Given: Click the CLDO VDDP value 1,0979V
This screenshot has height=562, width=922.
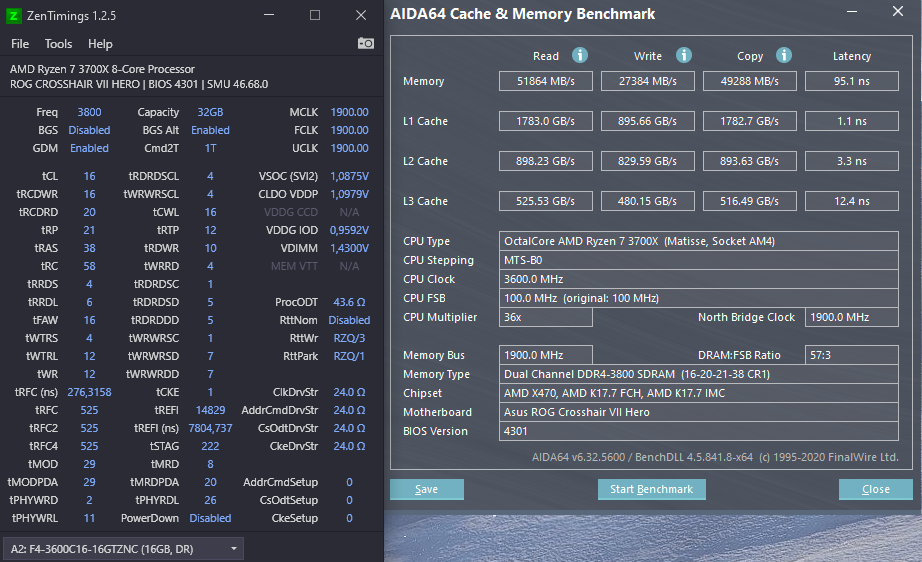Looking at the screenshot, I should pyautogui.click(x=349, y=194).
